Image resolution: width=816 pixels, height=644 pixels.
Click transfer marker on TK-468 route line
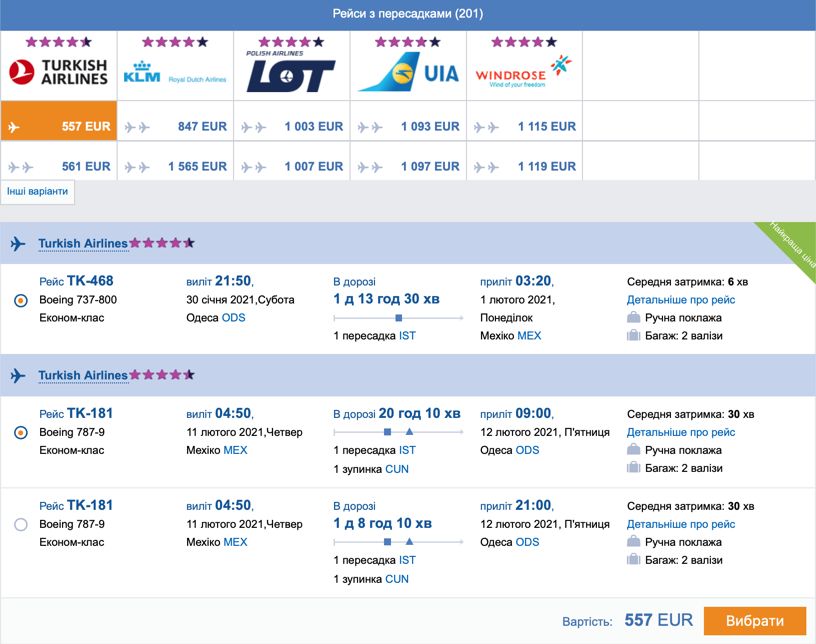coord(399,318)
